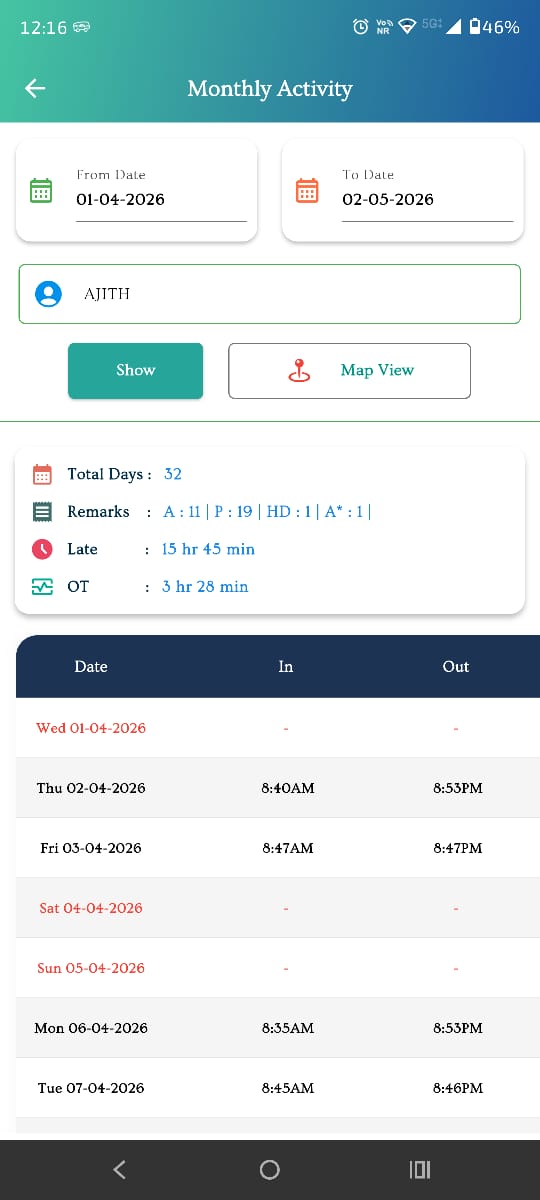Tap the 8:35AM in-time on Mon

pyautogui.click(x=288, y=1028)
